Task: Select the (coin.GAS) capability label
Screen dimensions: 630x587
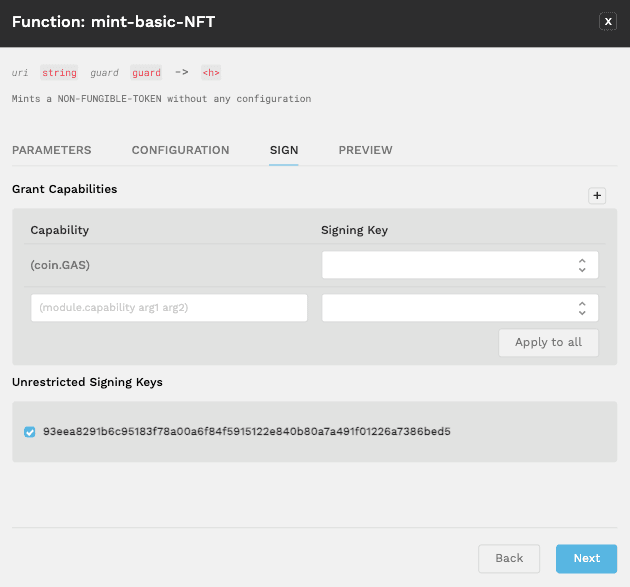Action: pos(59,265)
